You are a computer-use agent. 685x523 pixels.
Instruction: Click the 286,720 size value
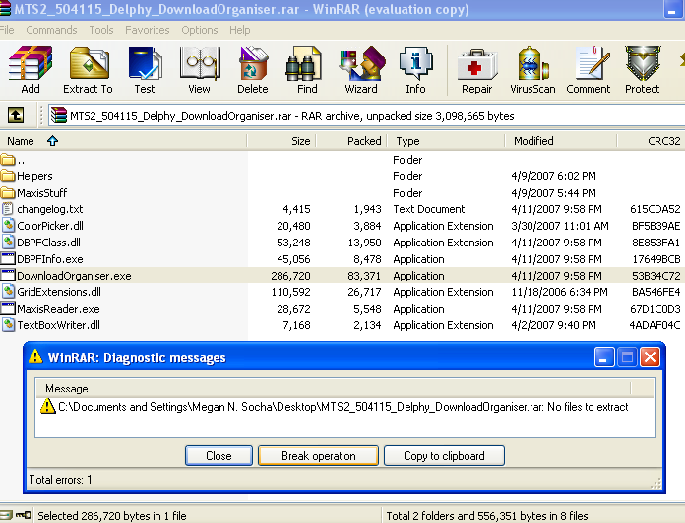click(x=291, y=276)
